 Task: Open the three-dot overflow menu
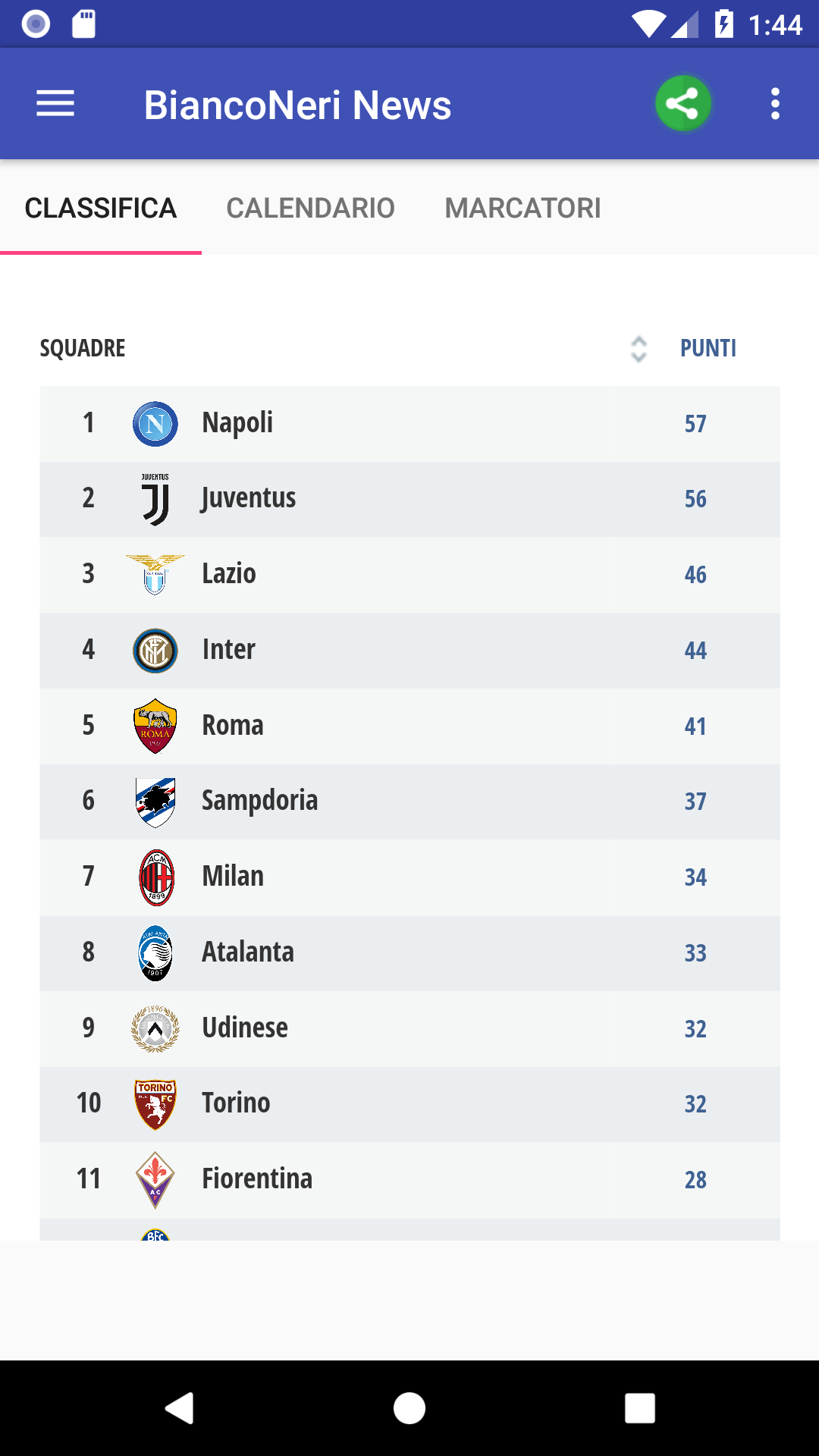(x=774, y=104)
